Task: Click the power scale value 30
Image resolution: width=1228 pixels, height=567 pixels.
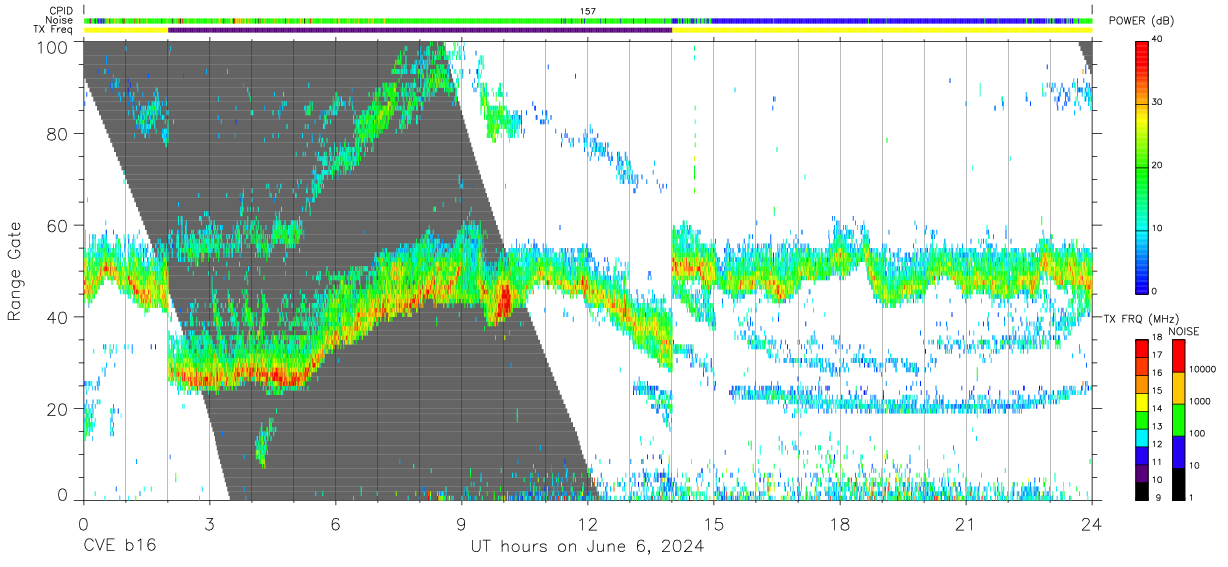Action: click(x=1157, y=102)
